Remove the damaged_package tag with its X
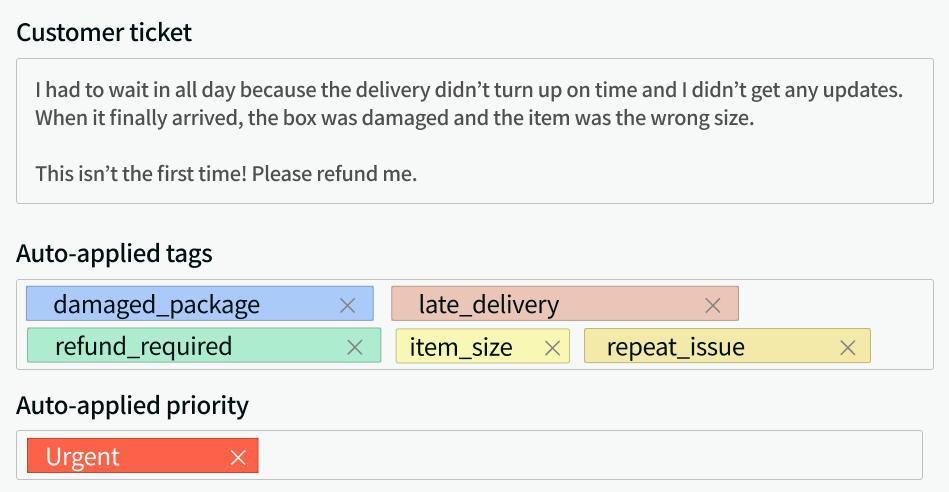 point(348,305)
